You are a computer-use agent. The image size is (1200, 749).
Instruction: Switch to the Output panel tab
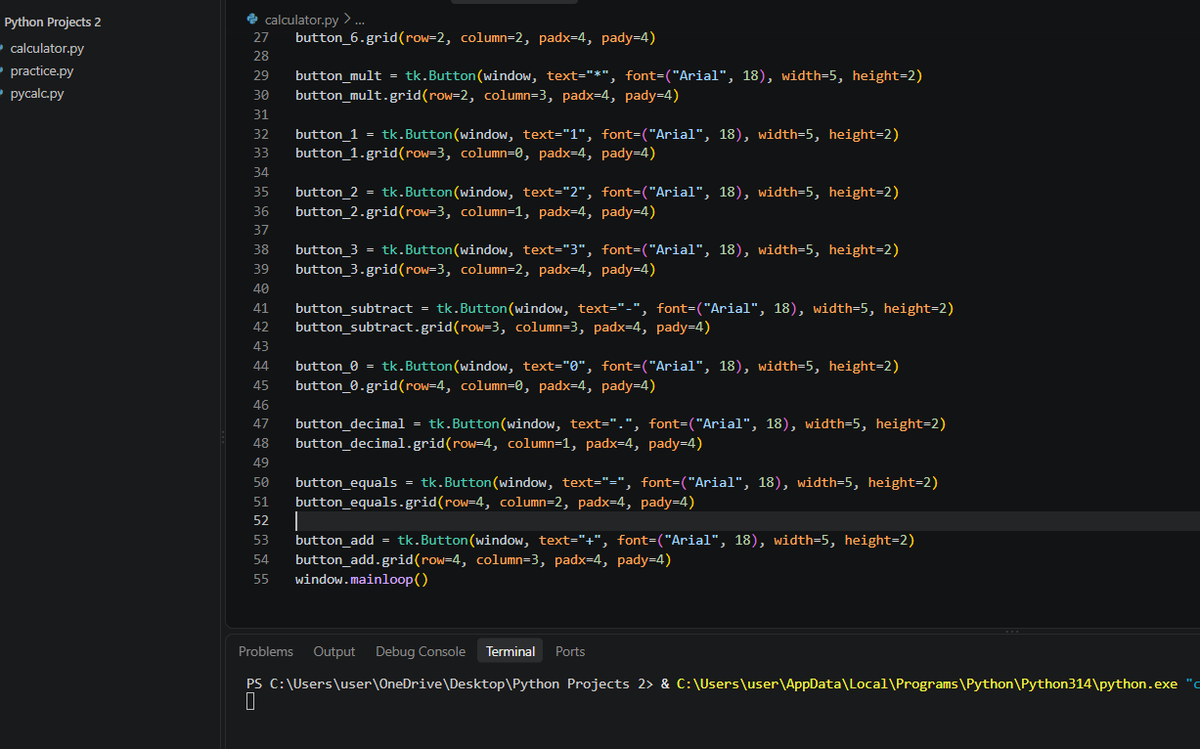(334, 651)
